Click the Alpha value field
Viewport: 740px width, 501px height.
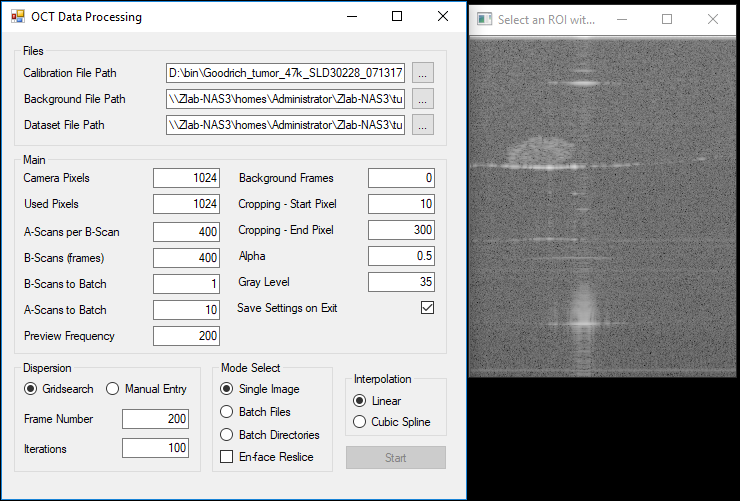(401, 256)
